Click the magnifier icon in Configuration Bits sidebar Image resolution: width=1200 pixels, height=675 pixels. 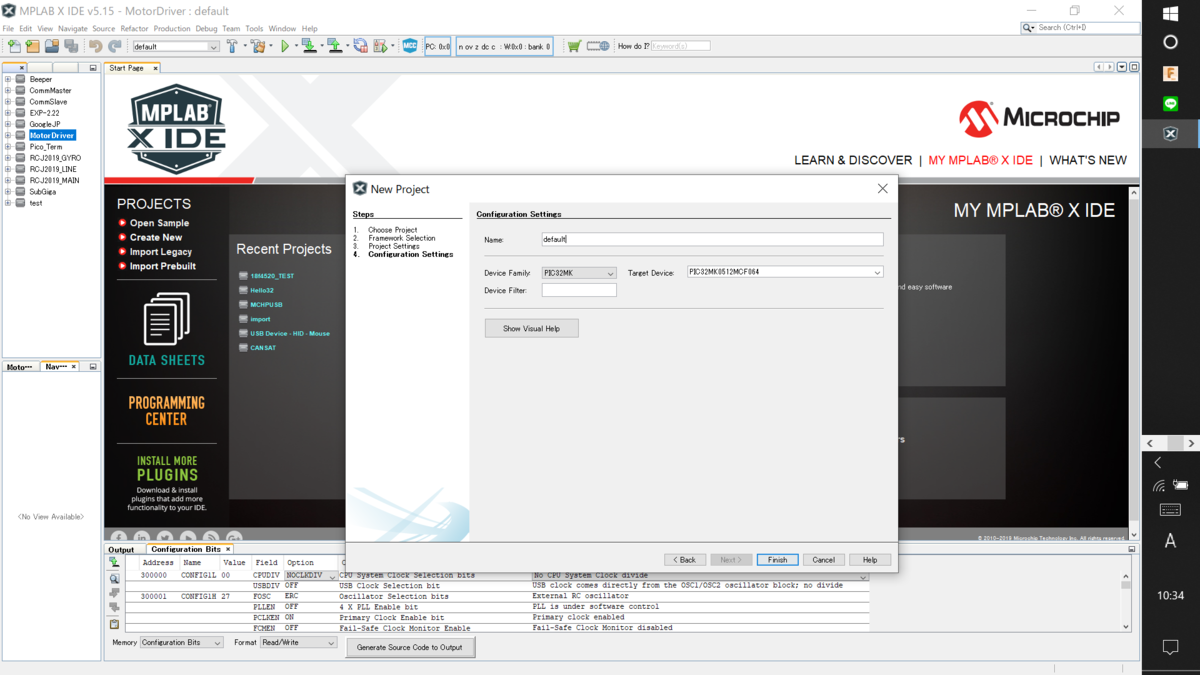coord(114,578)
